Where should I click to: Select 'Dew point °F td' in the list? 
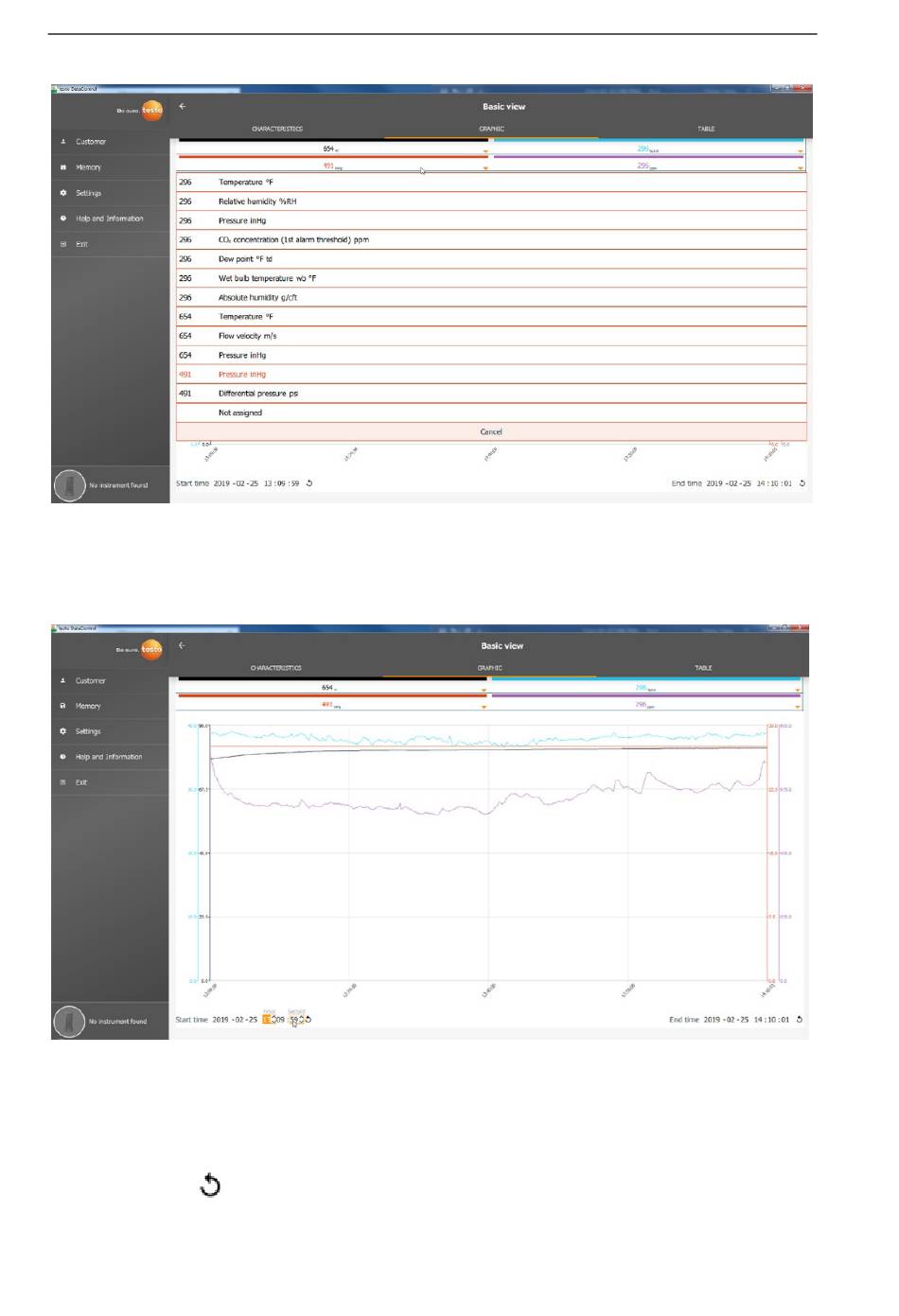[491, 259]
